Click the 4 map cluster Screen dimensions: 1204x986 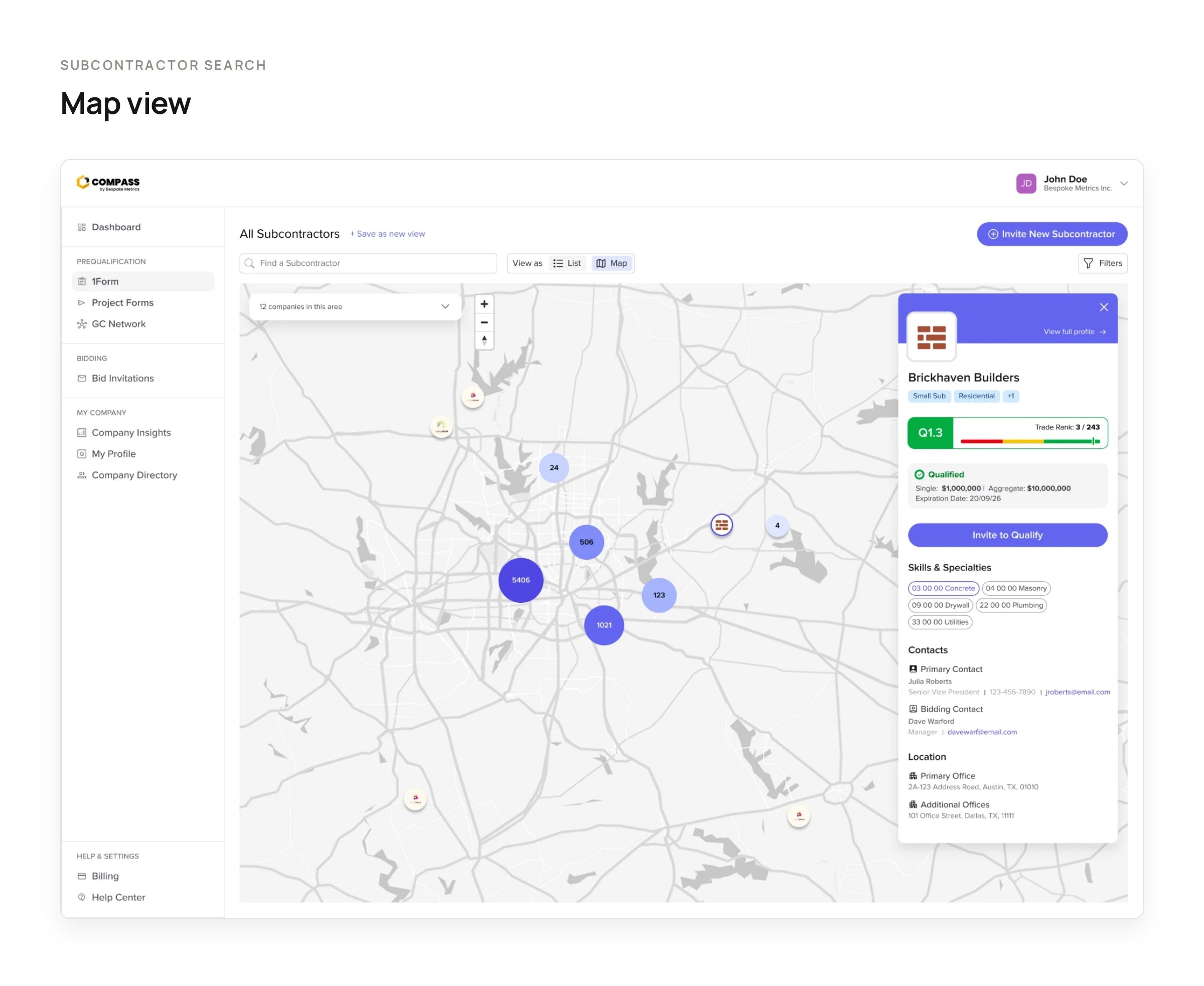pos(777,526)
